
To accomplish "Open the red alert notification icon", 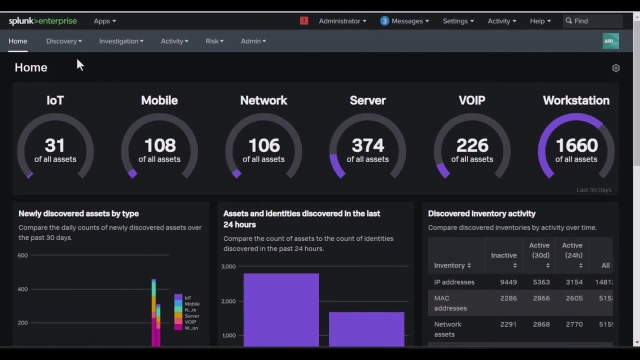I will tap(304, 21).
